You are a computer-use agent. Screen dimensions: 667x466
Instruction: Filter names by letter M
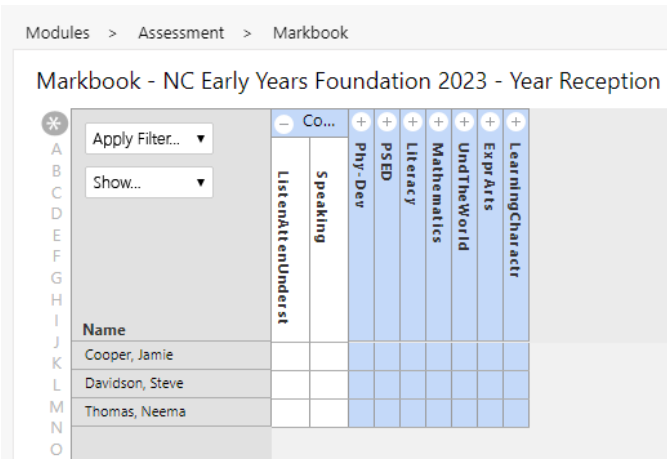(x=56, y=406)
